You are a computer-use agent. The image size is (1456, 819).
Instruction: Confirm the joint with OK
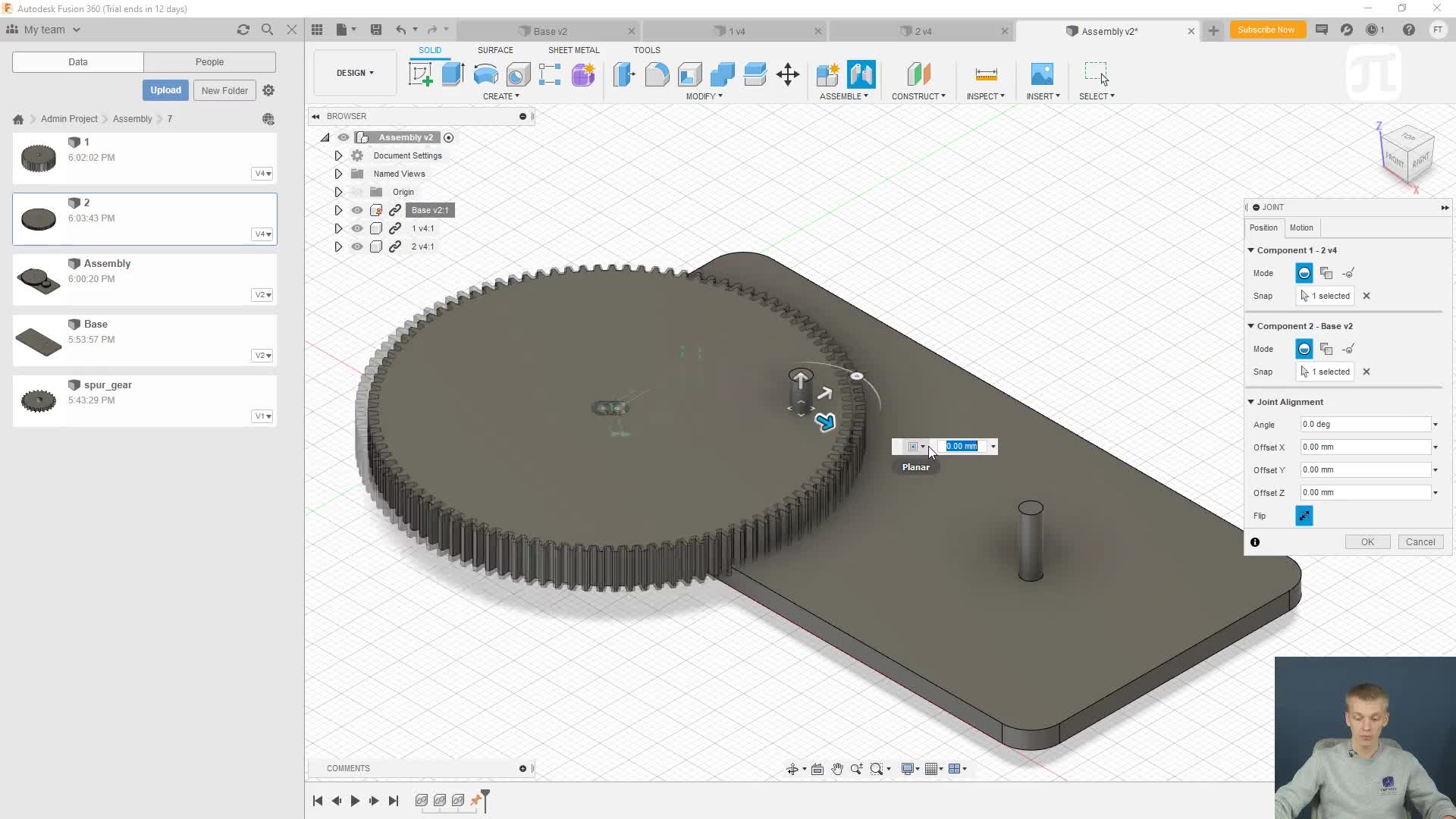[1367, 542]
